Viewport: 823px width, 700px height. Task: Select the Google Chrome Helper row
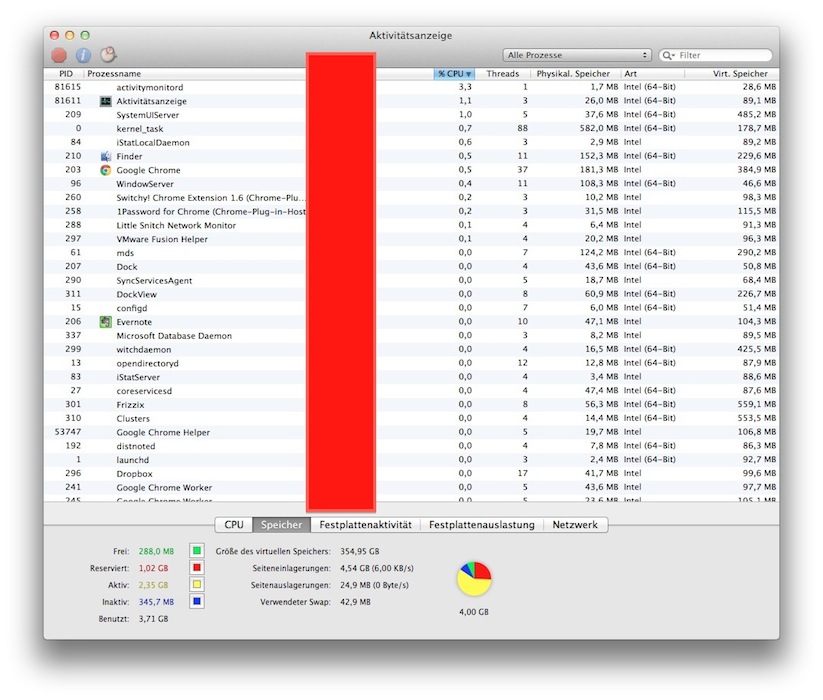coord(412,432)
